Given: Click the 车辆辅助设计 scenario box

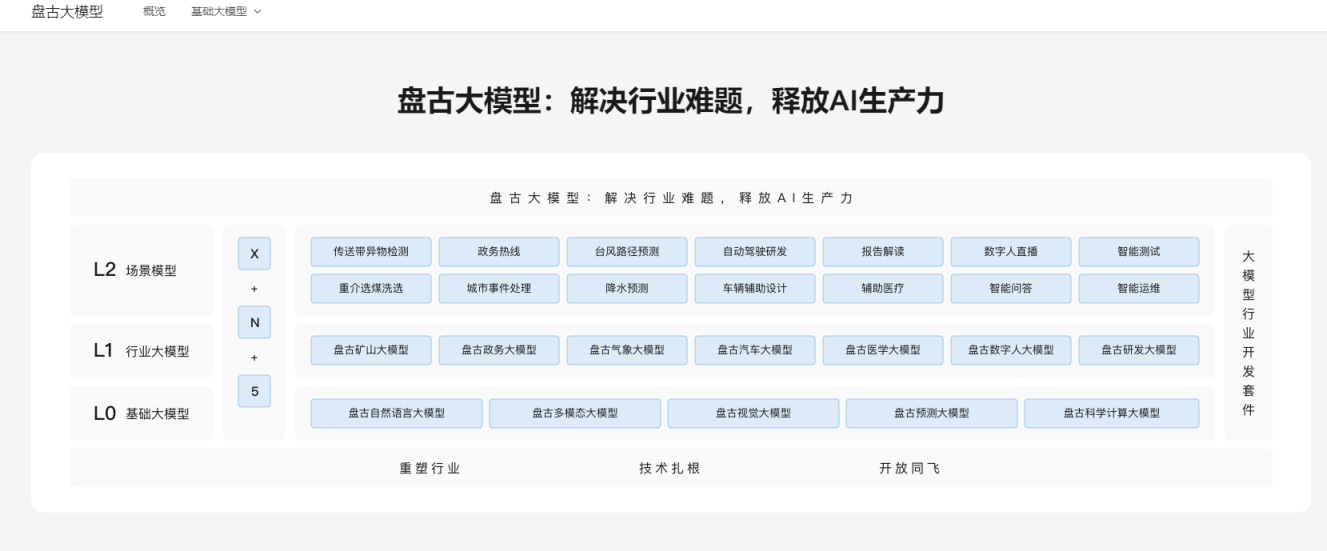Looking at the screenshot, I should [x=755, y=289].
